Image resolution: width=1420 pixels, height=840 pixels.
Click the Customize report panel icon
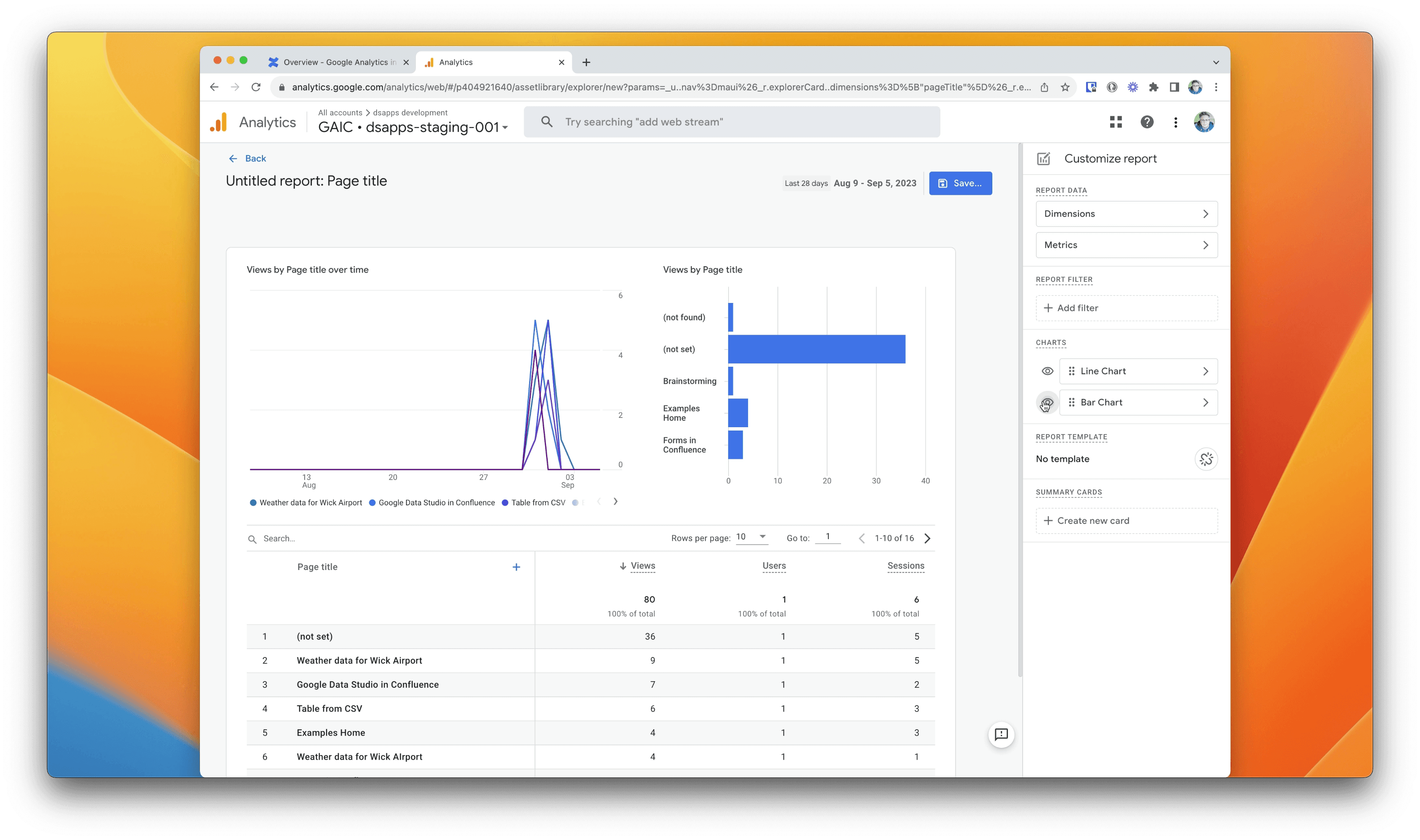click(x=1043, y=159)
